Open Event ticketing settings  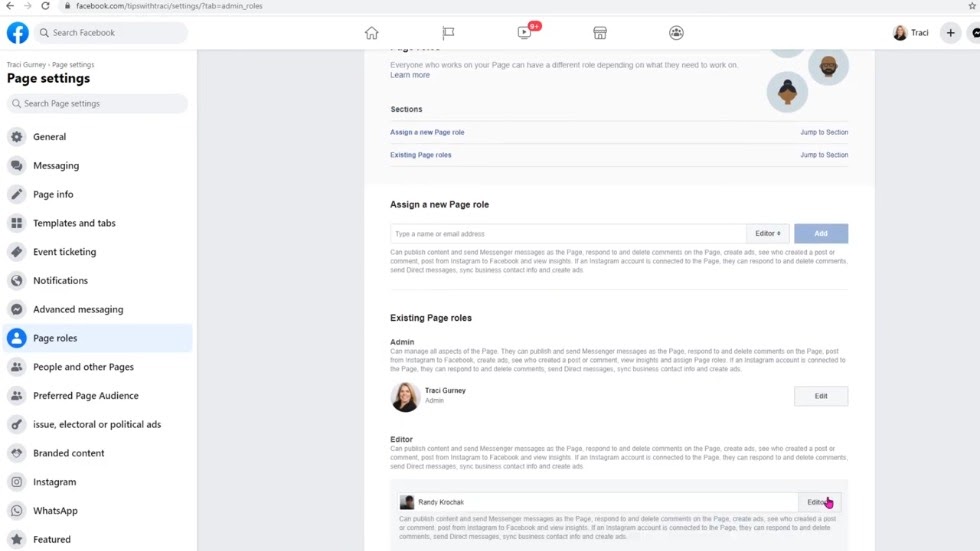[98, 252]
